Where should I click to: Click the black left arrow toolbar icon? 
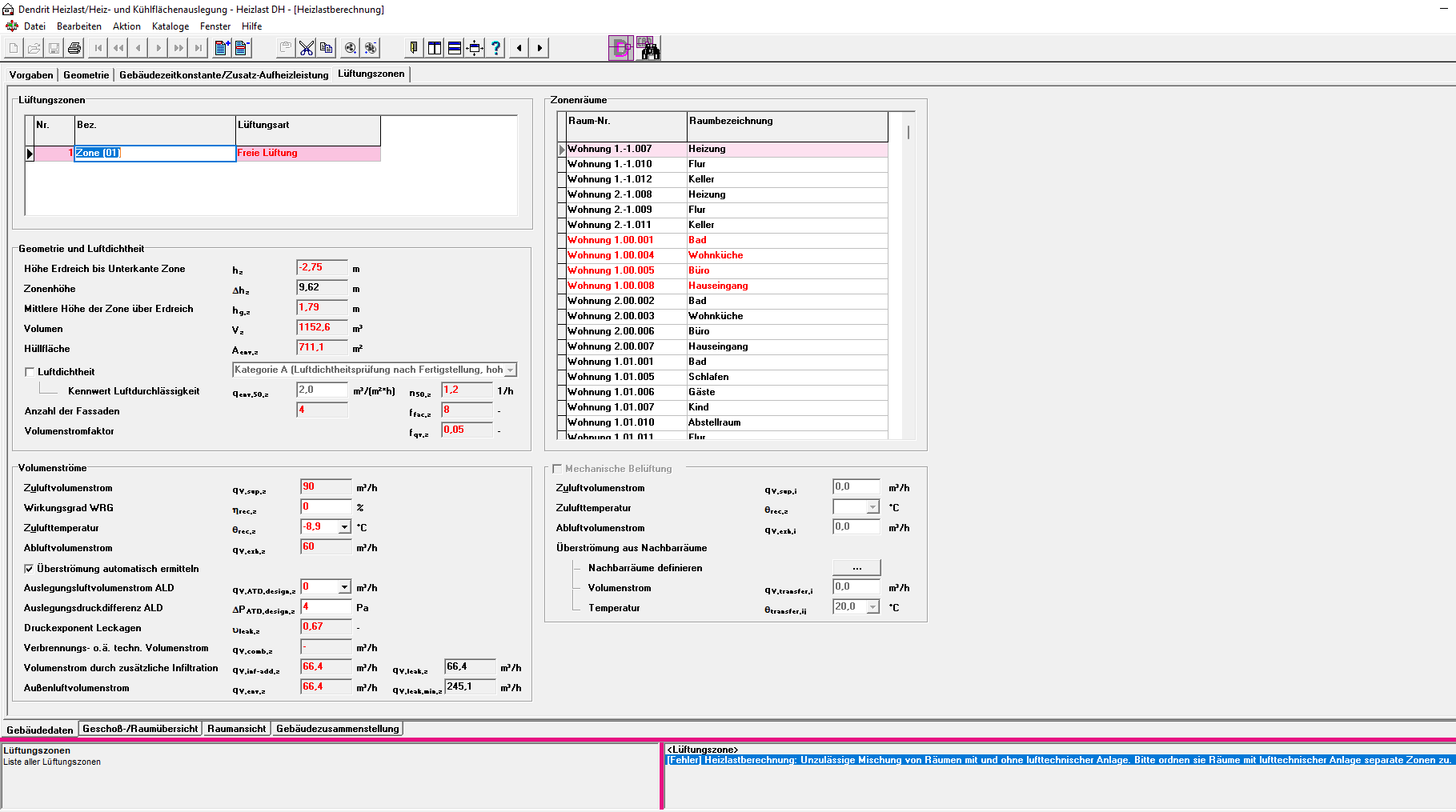click(x=519, y=48)
